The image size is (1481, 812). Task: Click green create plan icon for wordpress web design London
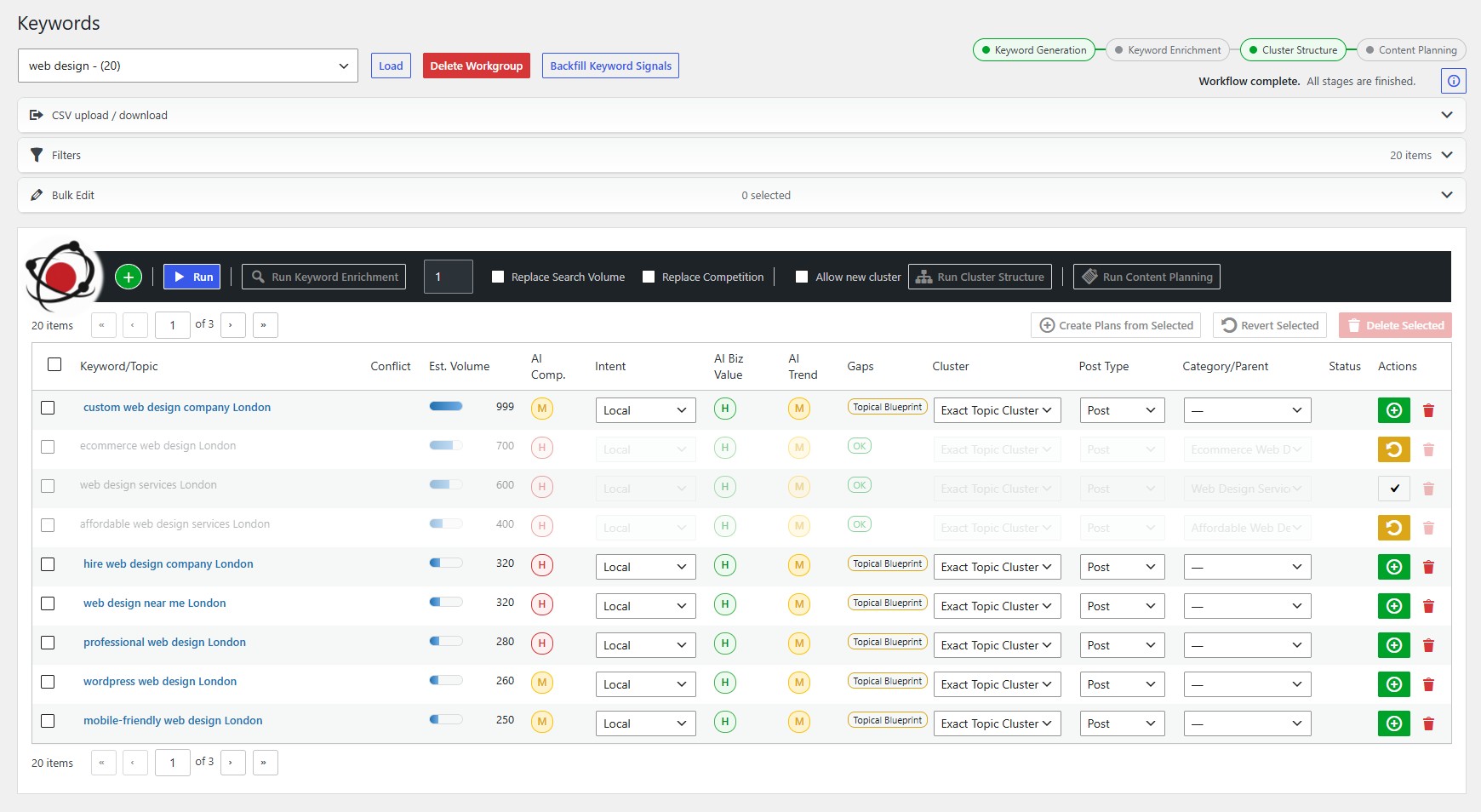coord(1394,684)
